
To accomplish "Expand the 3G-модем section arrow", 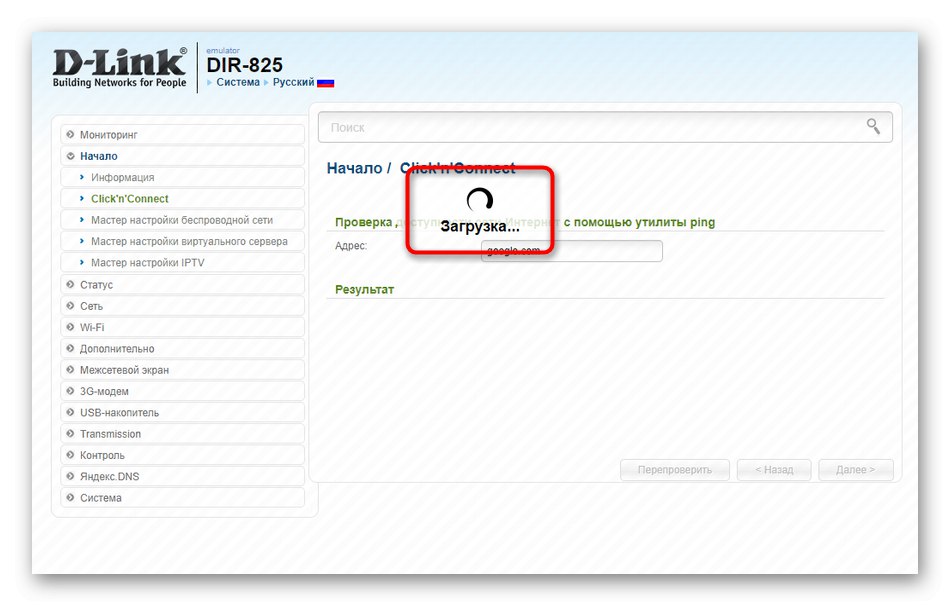I will point(70,391).
